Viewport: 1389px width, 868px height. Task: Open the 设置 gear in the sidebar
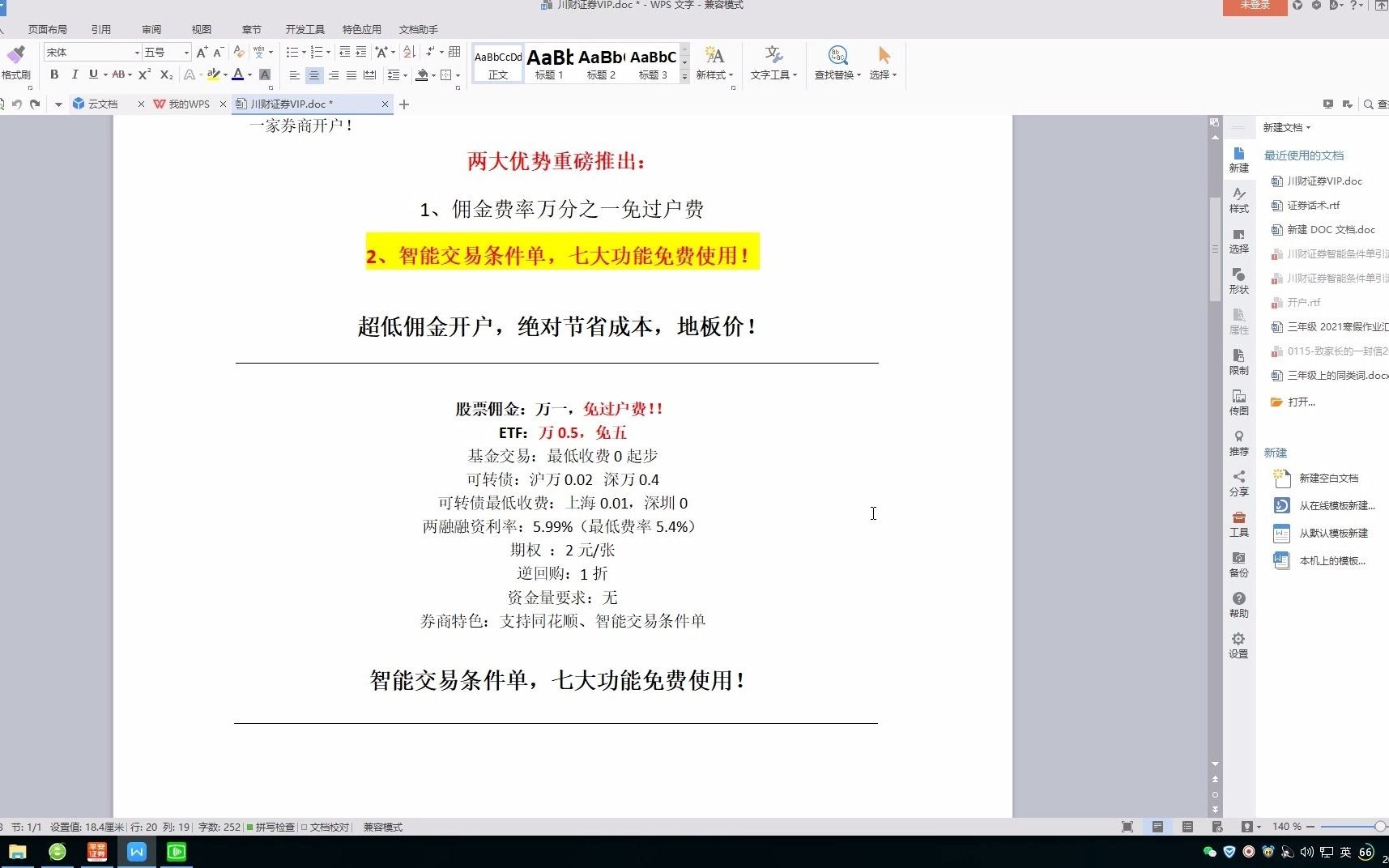pos(1238,645)
